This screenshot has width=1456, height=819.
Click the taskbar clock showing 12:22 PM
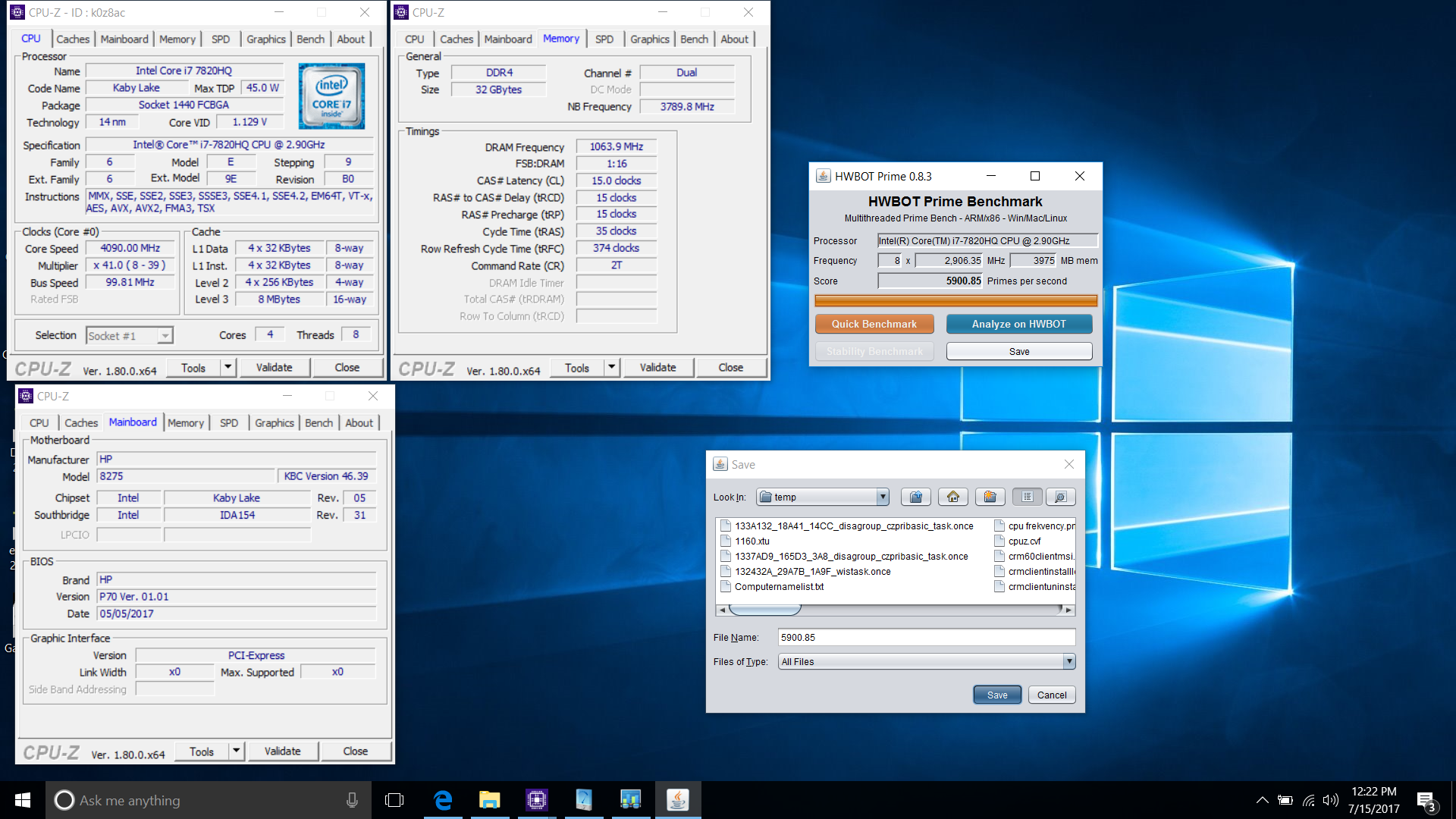[1373, 800]
